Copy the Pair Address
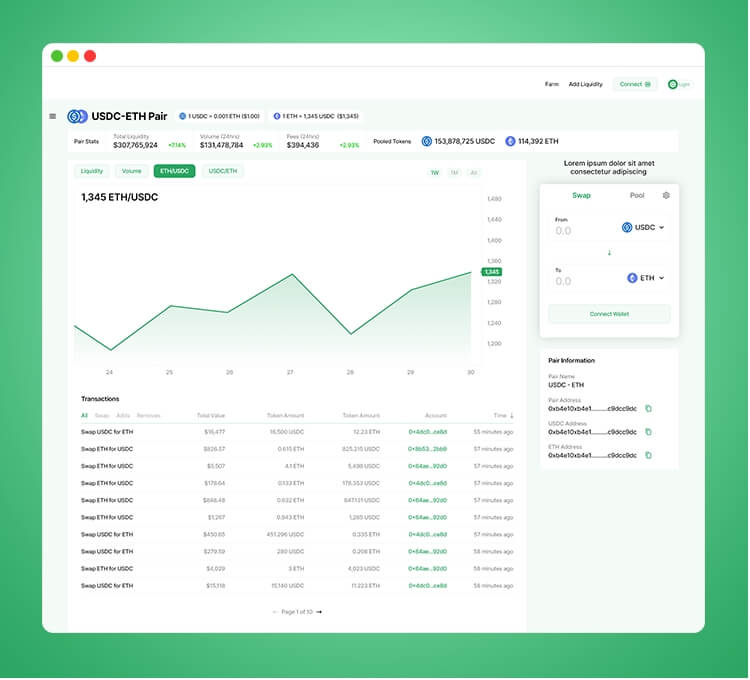The width and height of the screenshot is (750, 680). point(649,409)
